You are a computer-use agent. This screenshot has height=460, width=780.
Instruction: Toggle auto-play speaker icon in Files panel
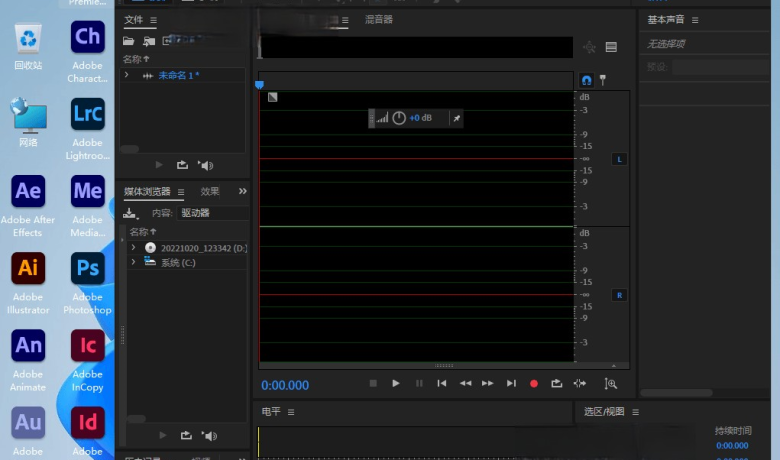tap(205, 165)
